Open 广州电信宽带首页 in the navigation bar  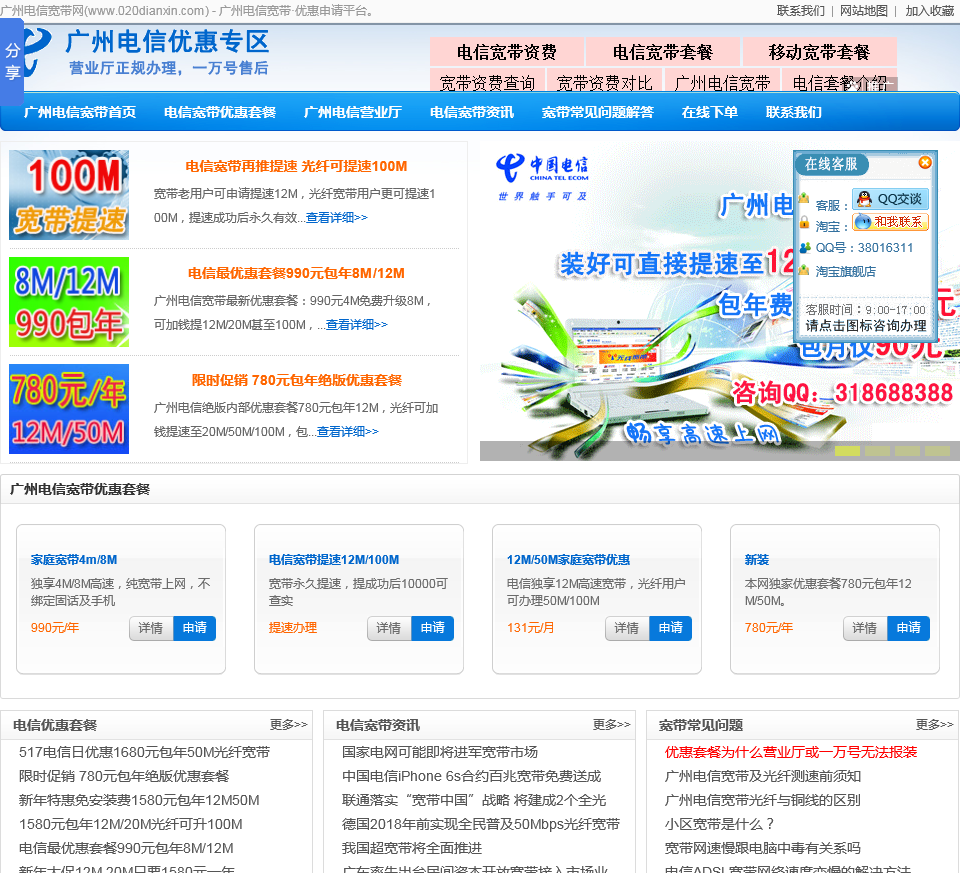pos(80,112)
